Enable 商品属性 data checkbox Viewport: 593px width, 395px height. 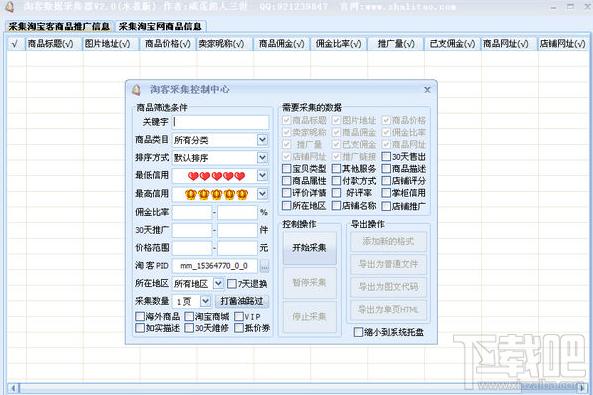coord(287,181)
